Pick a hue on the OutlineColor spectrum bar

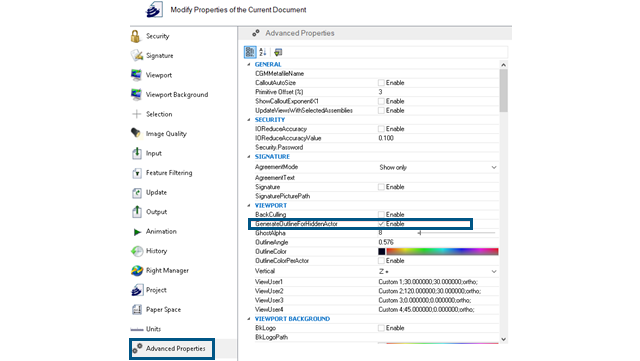442,252
